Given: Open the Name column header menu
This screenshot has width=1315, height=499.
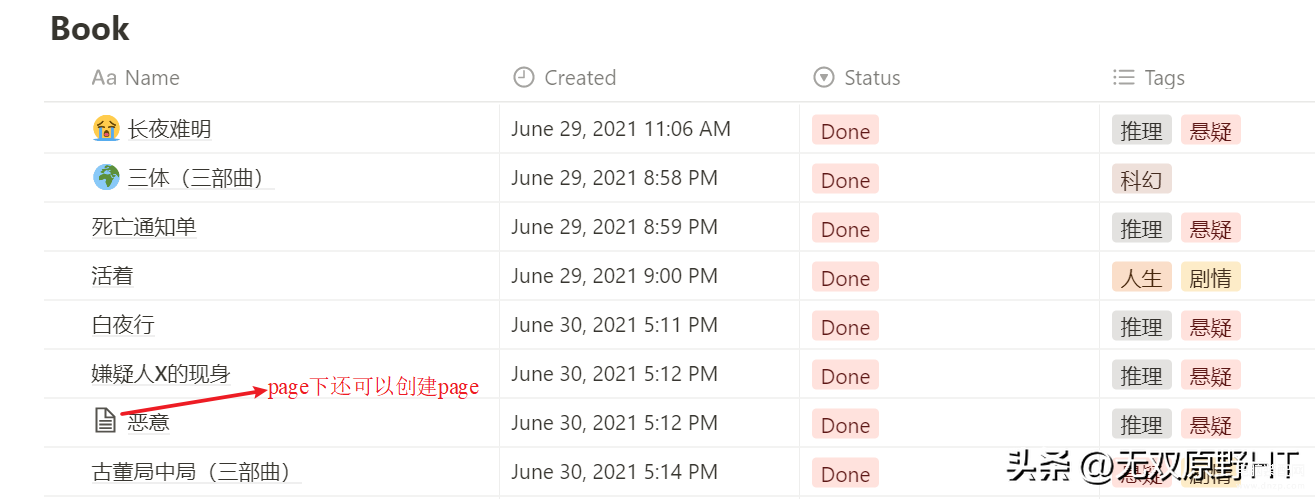Looking at the screenshot, I should click(272, 78).
